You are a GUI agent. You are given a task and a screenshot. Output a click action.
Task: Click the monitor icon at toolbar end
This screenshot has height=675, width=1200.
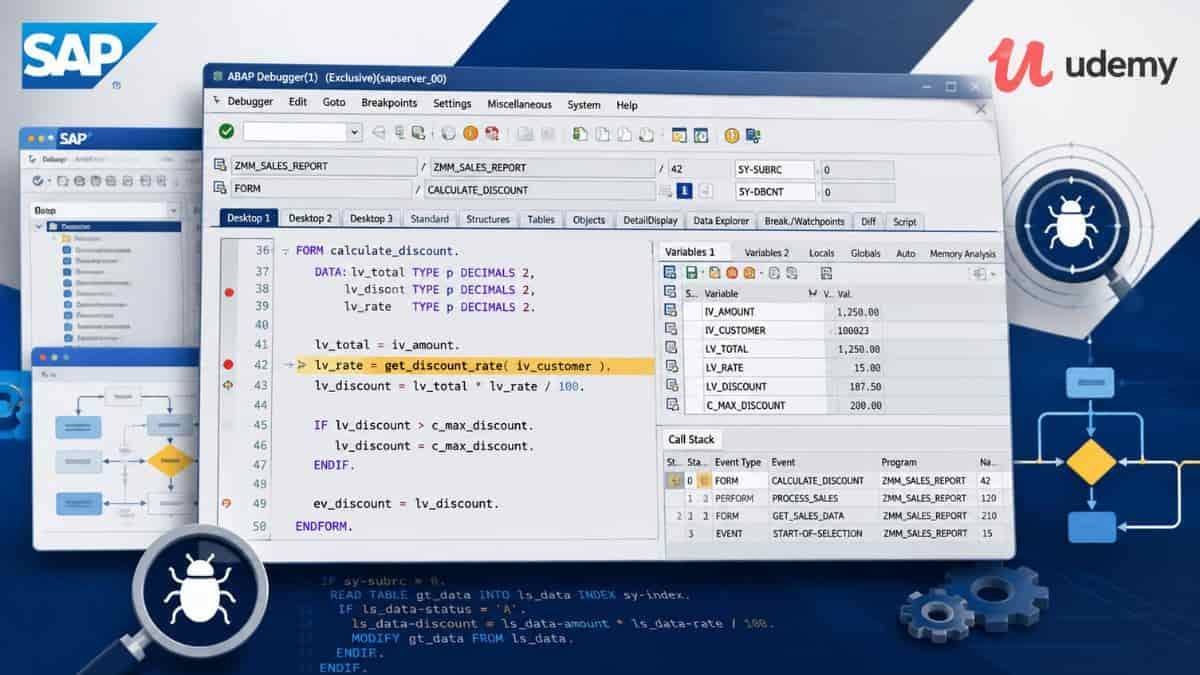(754, 134)
